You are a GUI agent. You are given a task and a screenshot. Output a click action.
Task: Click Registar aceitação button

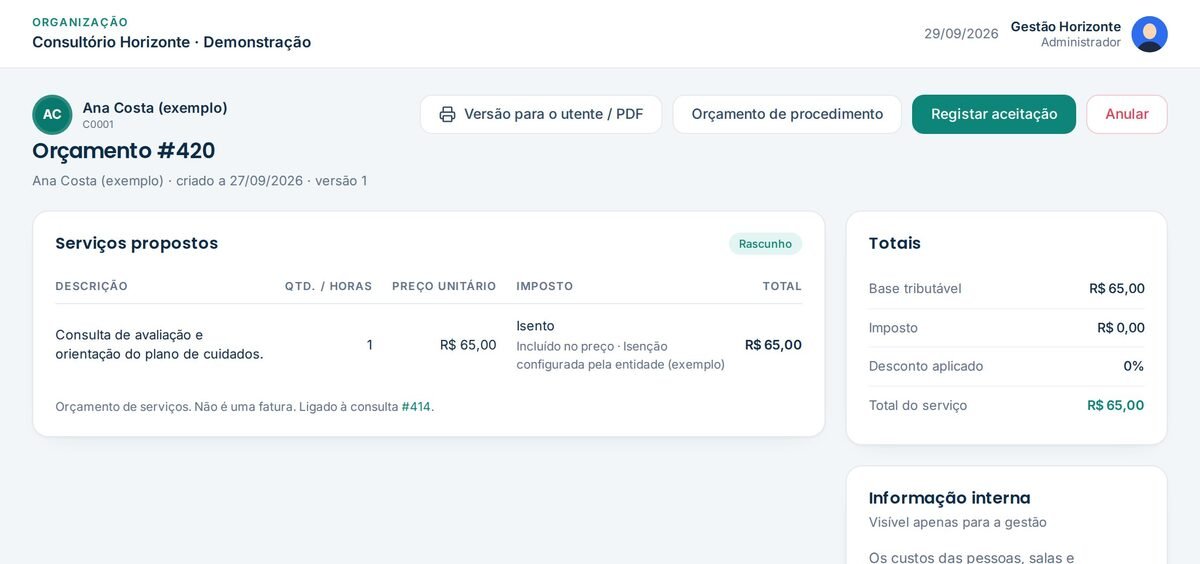(x=994, y=114)
